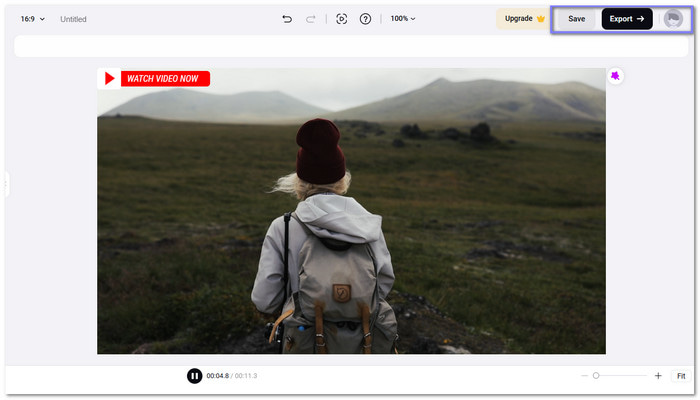
Task: Expand the collapsed left side panel handle
Action: (6, 184)
